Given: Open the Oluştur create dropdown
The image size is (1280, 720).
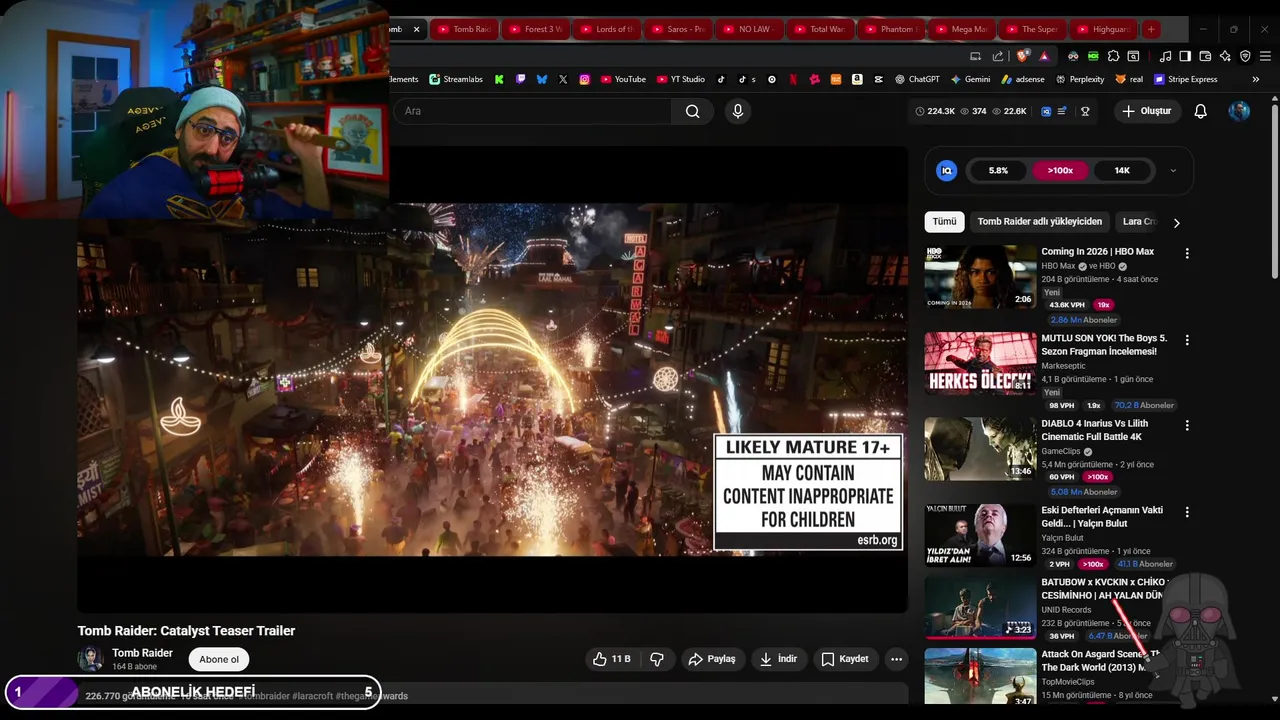Looking at the screenshot, I should [x=1146, y=111].
